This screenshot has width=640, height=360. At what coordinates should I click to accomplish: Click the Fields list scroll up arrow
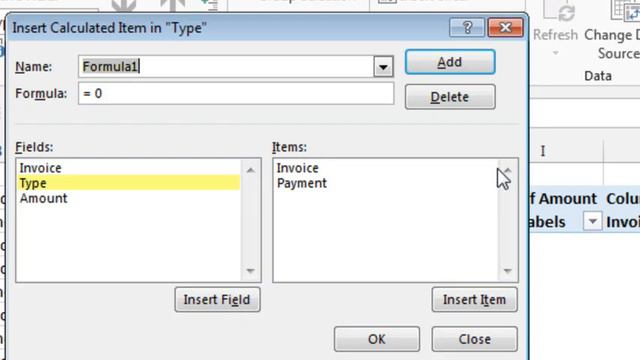tap(251, 169)
